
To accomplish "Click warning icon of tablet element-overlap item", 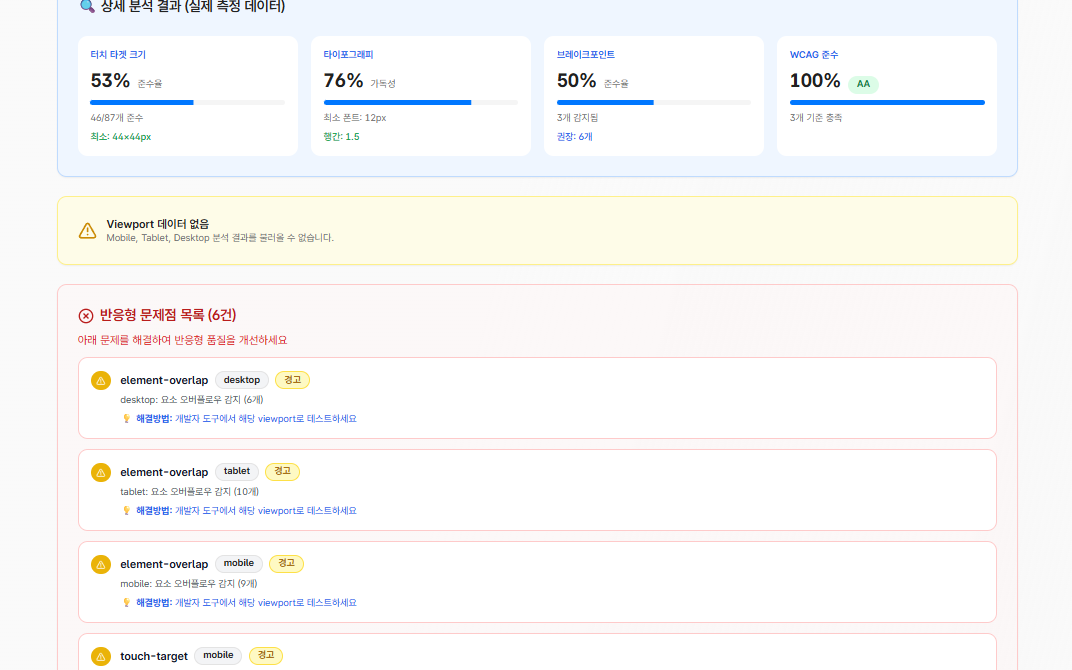I will click(100, 472).
